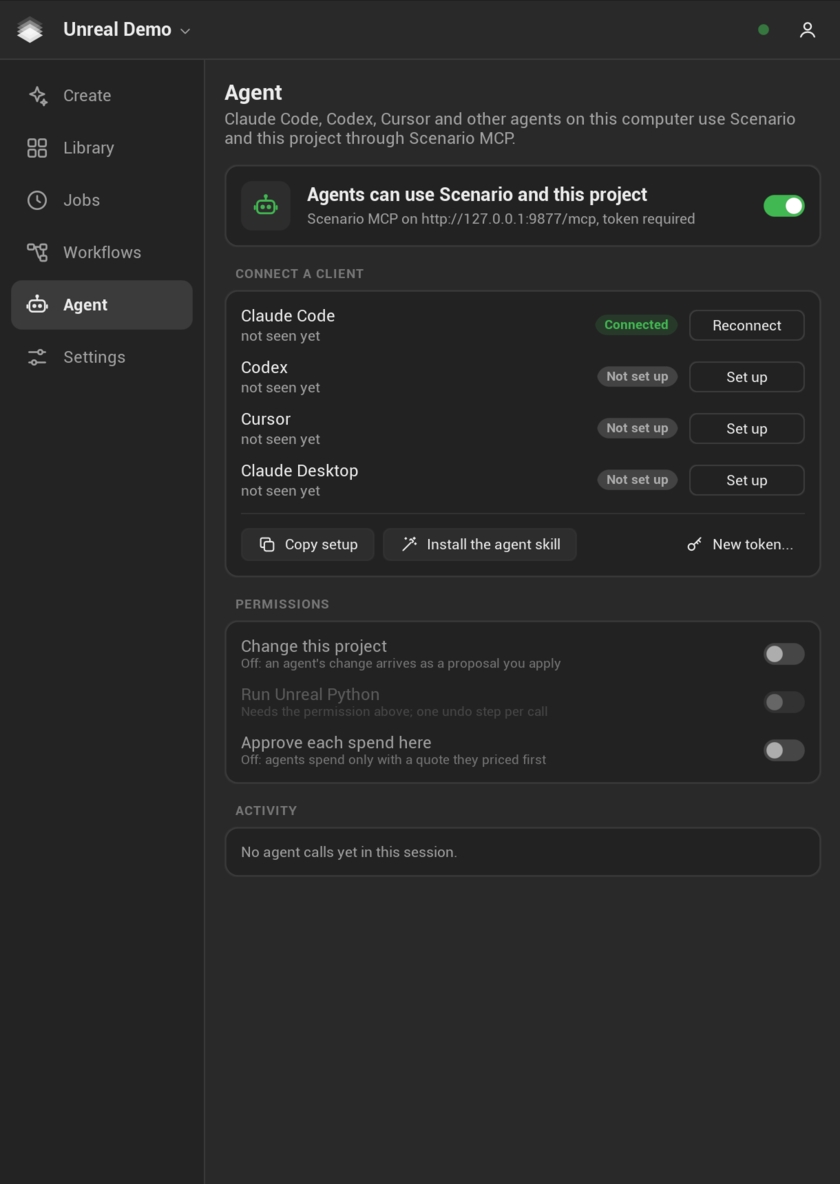
Task: Click the copy icon in Copy setup
Action: click(267, 544)
